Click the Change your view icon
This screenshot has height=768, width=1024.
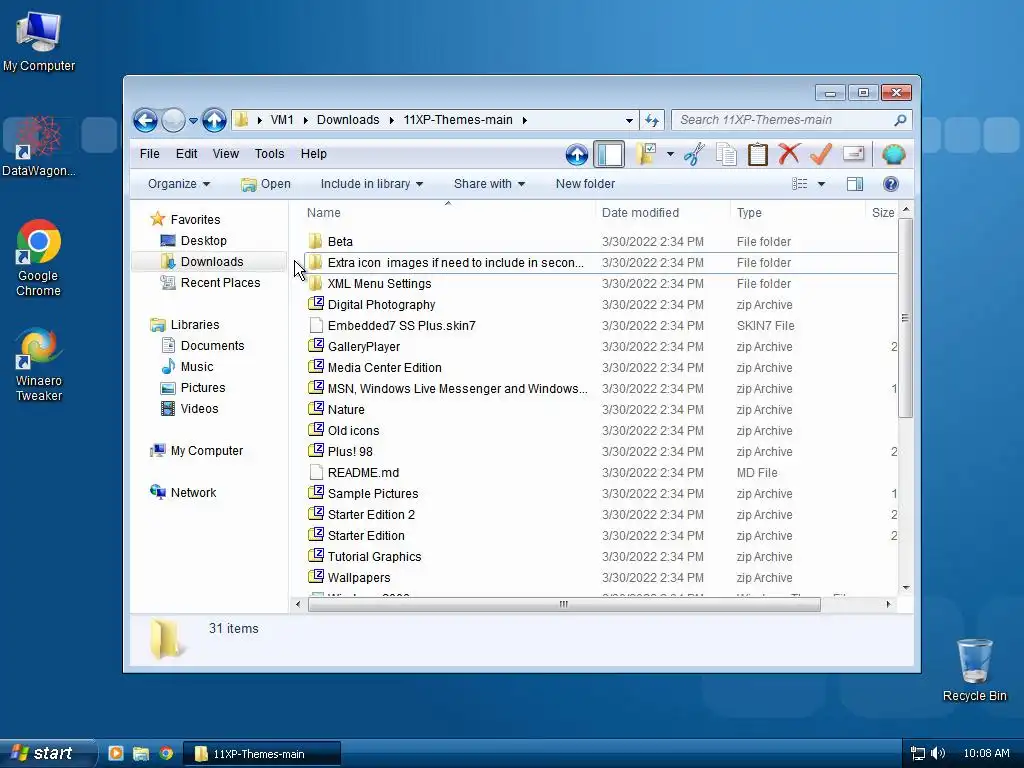click(x=799, y=184)
